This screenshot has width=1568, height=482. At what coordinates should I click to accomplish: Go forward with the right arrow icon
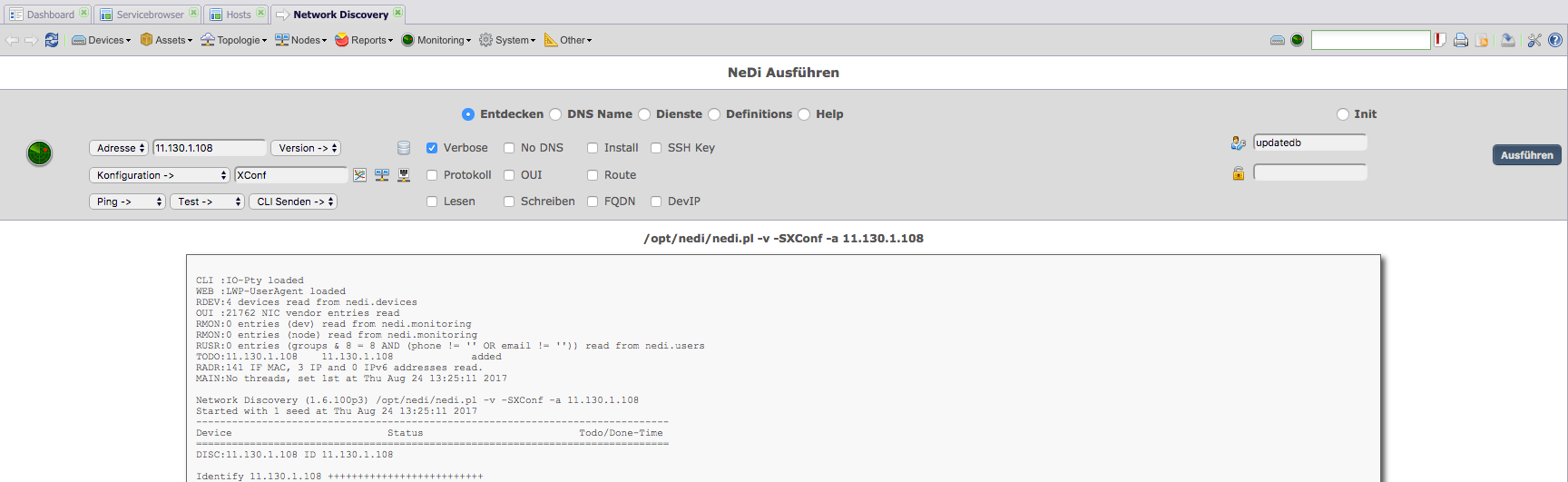pos(31,40)
